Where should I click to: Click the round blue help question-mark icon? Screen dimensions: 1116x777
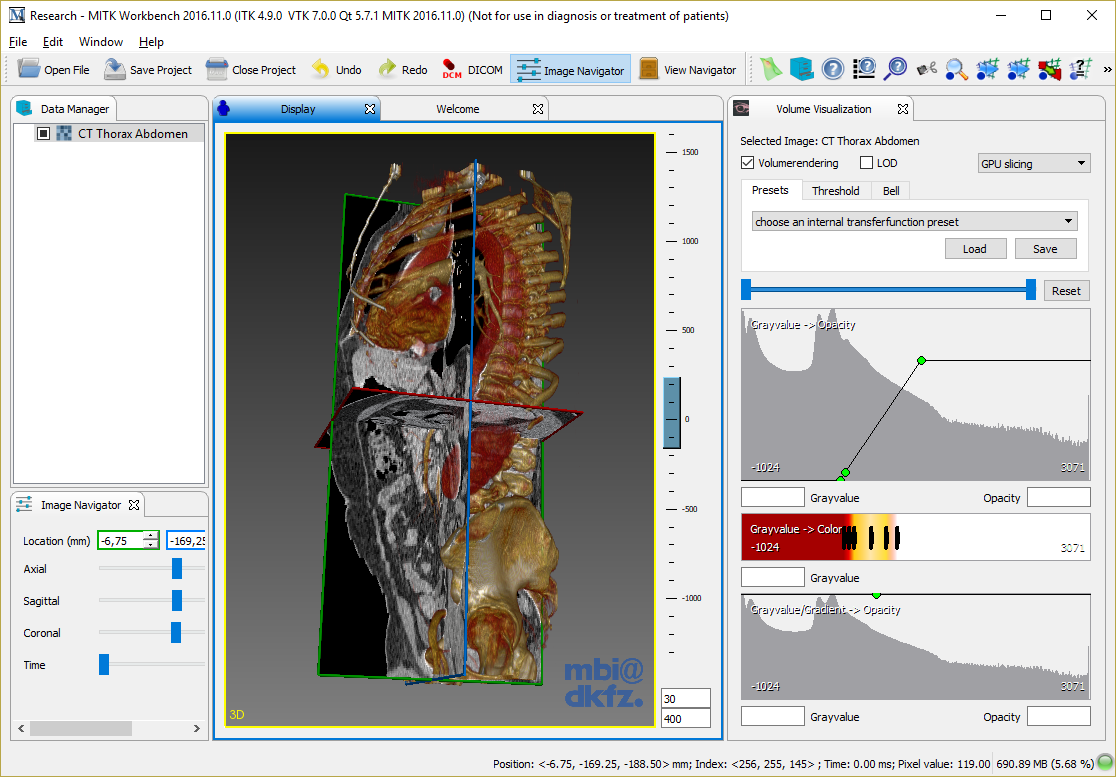pyautogui.click(x=833, y=69)
